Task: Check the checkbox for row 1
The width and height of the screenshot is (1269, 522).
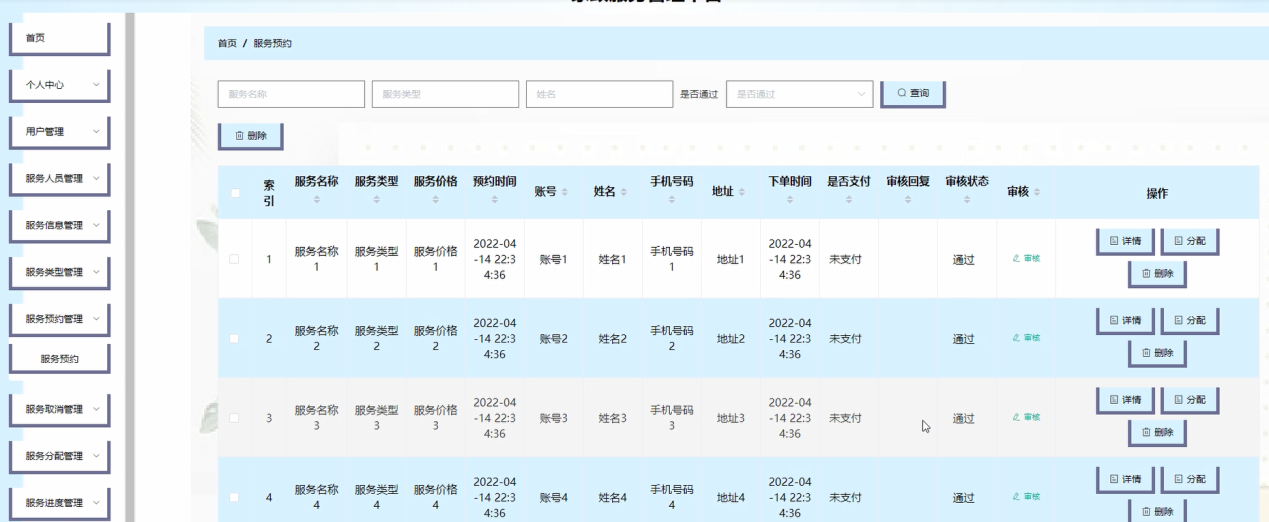Action: click(x=234, y=260)
